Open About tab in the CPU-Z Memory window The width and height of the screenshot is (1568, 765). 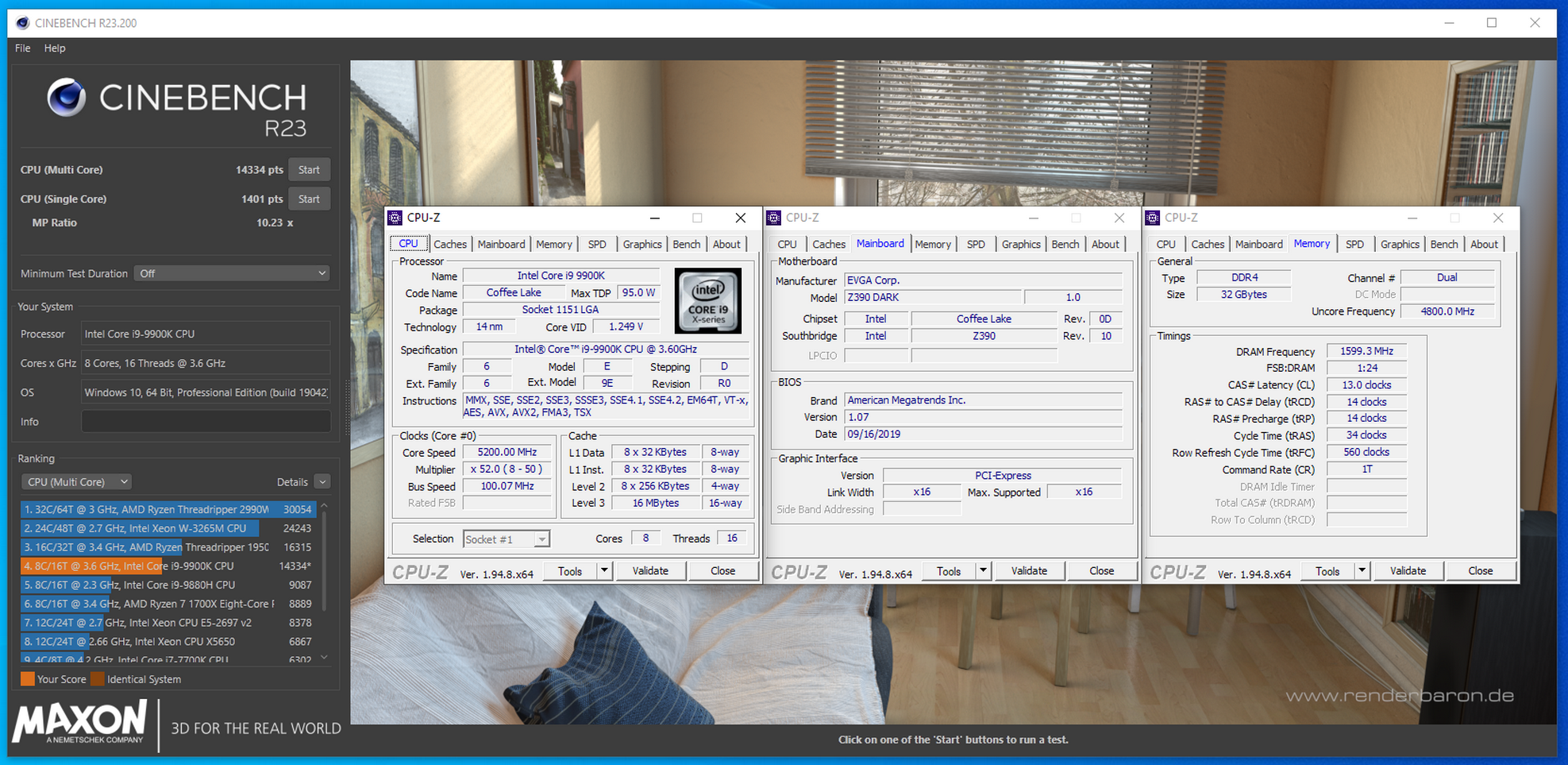(x=1484, y=245)
